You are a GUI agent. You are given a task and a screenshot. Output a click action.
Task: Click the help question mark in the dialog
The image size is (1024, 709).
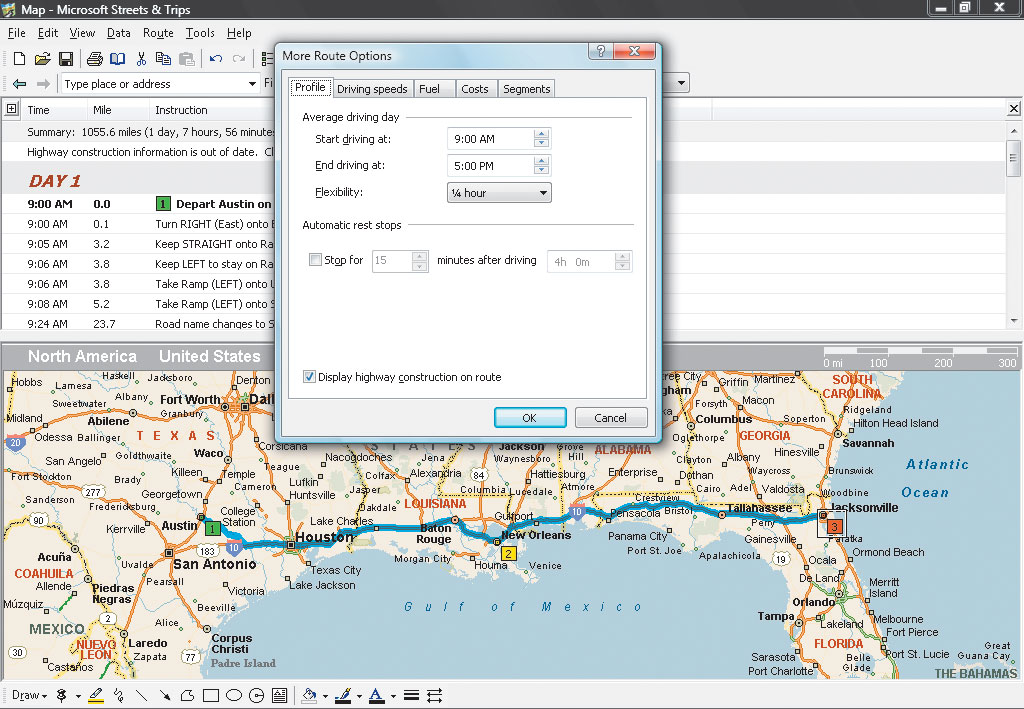(601, 51)
